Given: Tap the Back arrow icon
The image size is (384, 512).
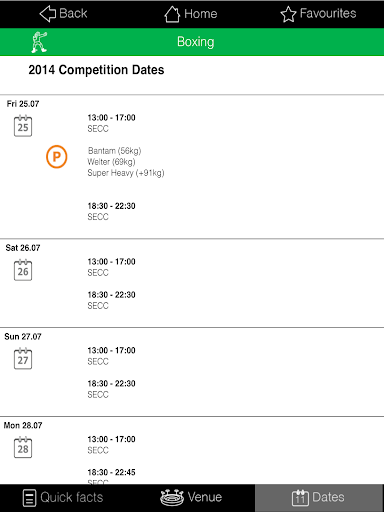Looking at the screenshot, I should point(48,14).
